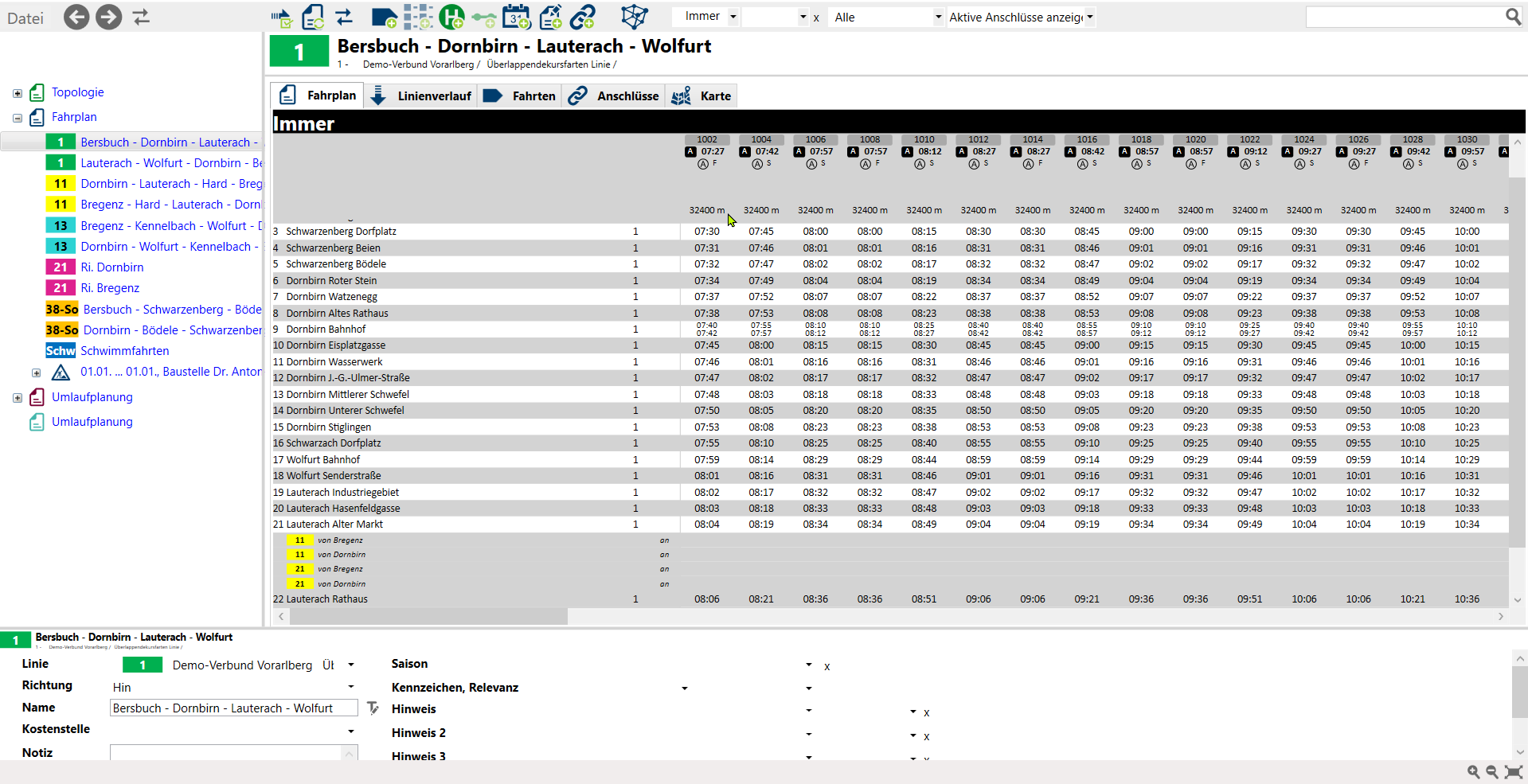The image size is (1528, 784).
Task: Switch to the Linienverlauf tab
Action: click(421, 96)
